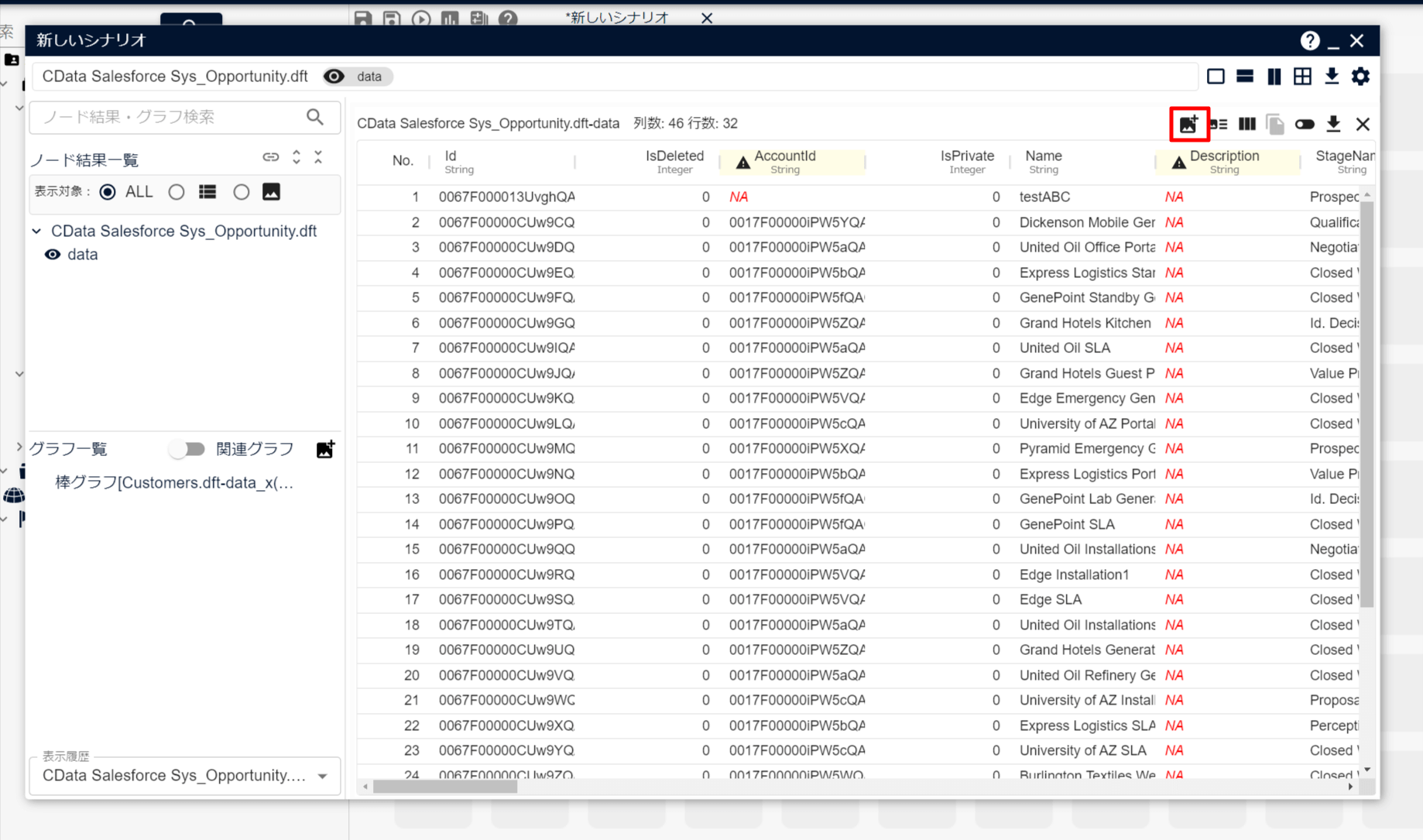Image resolution: width=1423 pixels, height=840 pixels.
Task: Download the data result table
Action: (1333, 124)
